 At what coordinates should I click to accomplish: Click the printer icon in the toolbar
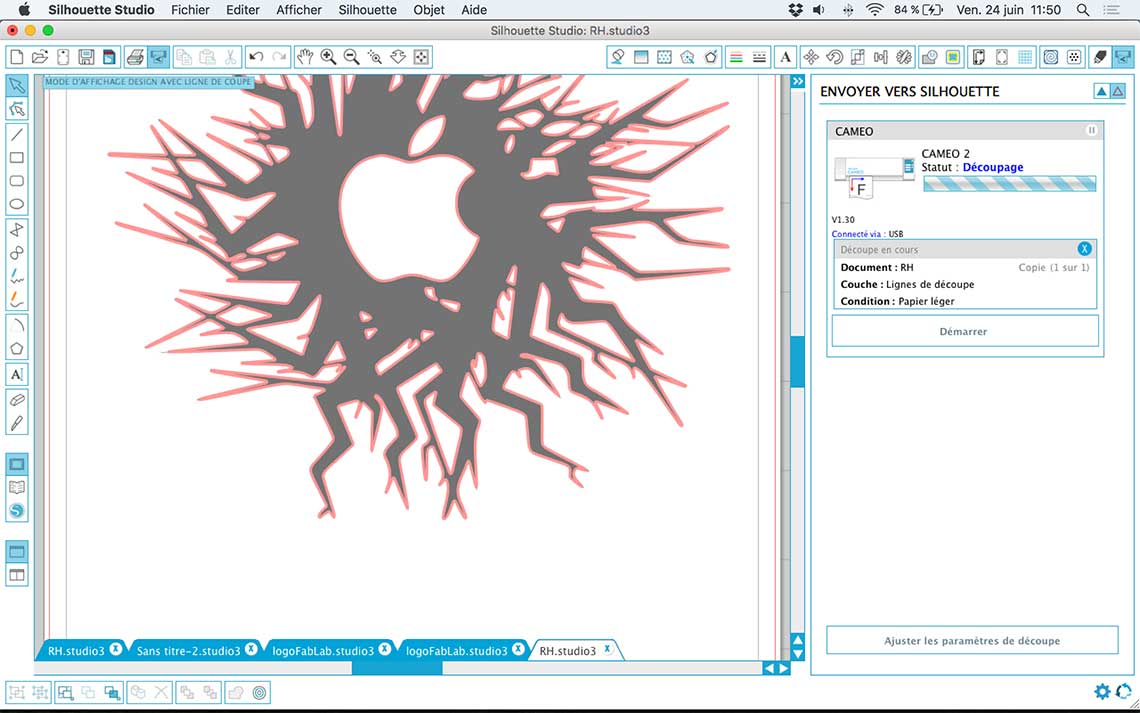pos(135,57)
